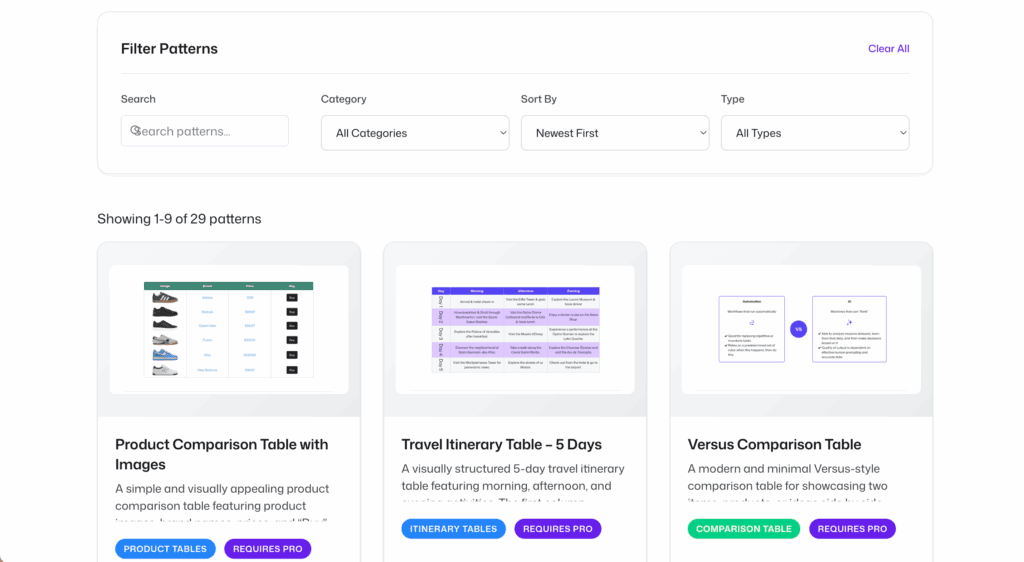Open Versus Comparison Table thumbnail preview
This screenshot has height=562, width=1024.
point(801,330)
